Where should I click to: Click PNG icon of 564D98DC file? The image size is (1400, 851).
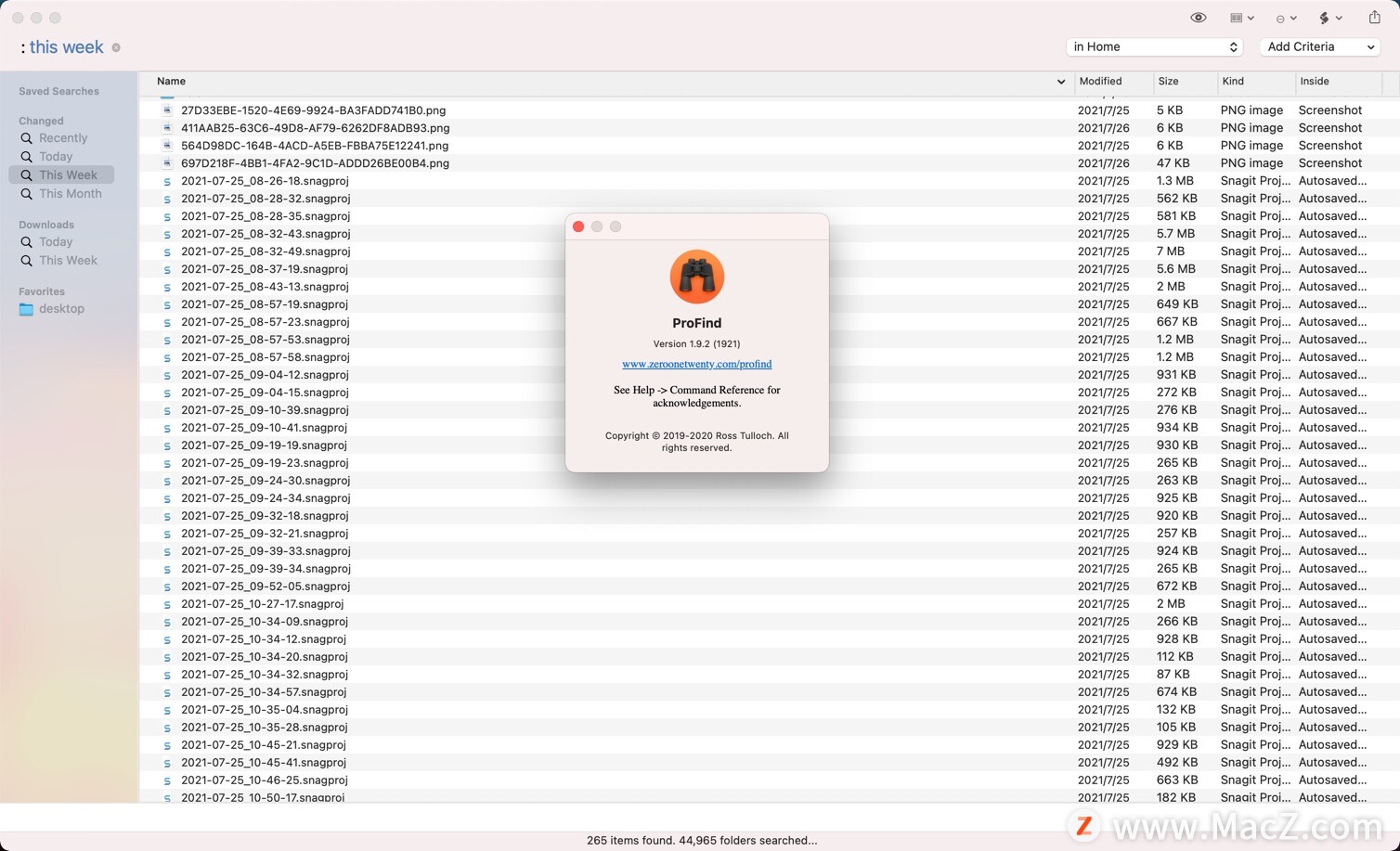click(167, 146)
